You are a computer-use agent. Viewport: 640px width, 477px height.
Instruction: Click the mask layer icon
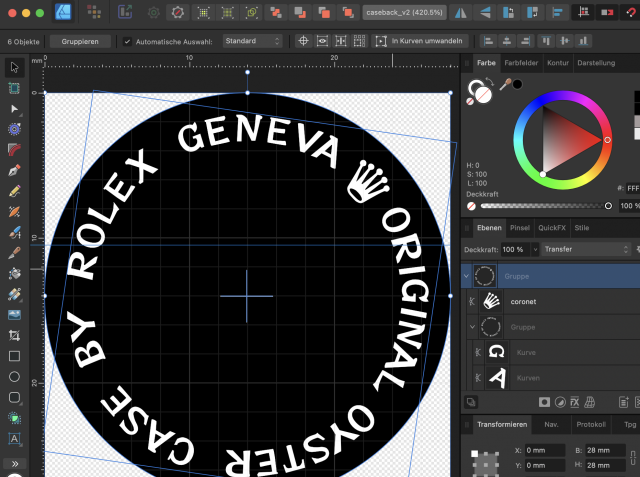pos(544,402)
